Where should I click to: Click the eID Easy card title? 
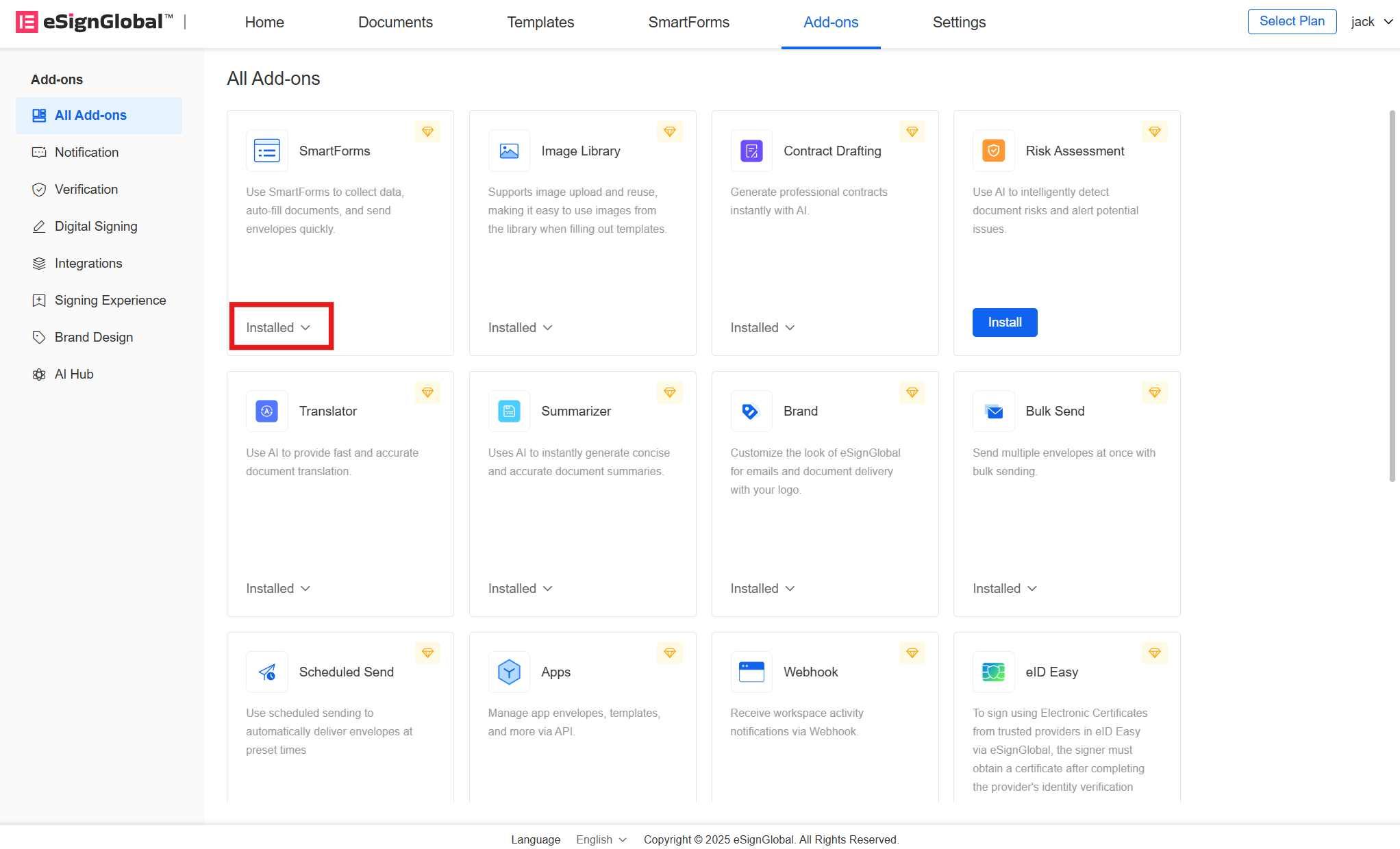pyautogui.click(x=1051, y=672)
